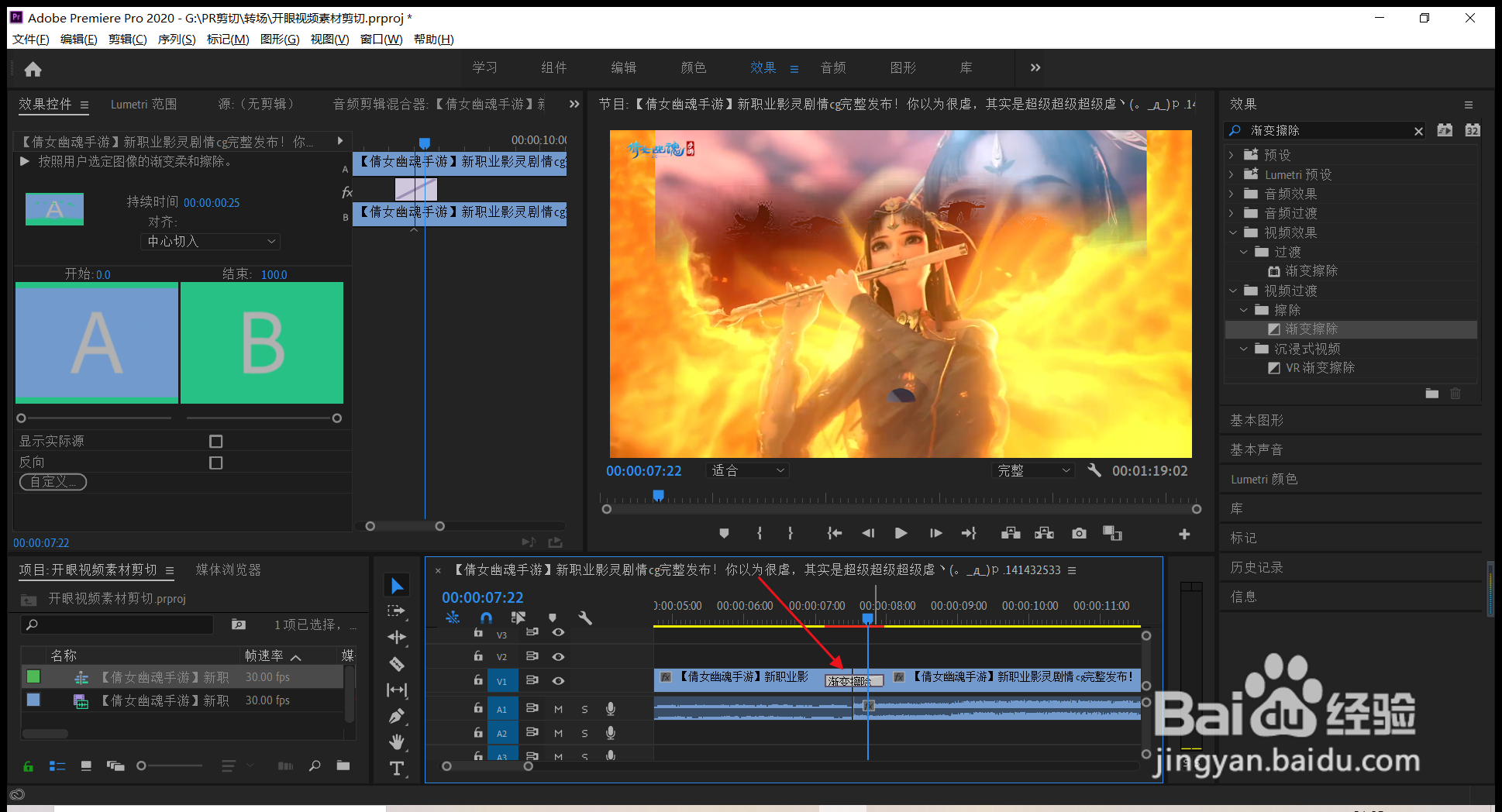The width and height of the screenshot is (1502, 812).
Task: Create new bin in project panel
Action: (343, 766)
